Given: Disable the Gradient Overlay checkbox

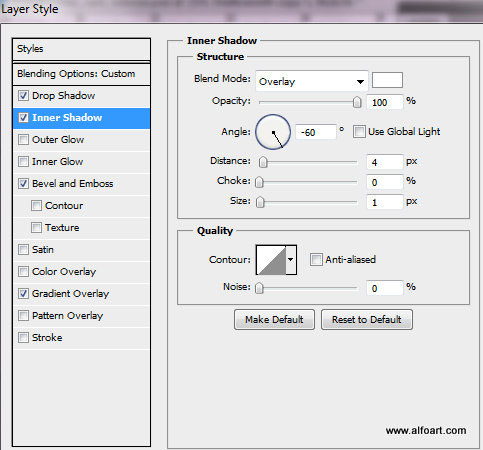Looking at the screenshot, I should click(x=23, y=294).
